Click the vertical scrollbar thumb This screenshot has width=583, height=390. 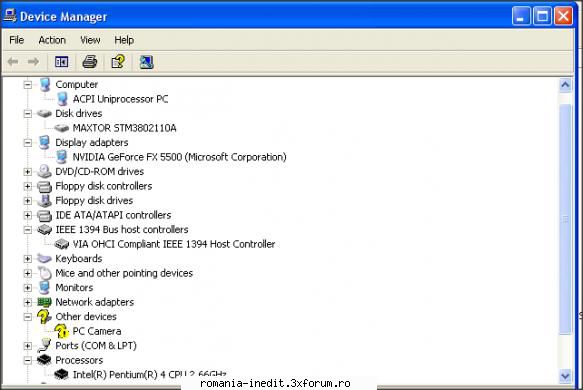565,219
